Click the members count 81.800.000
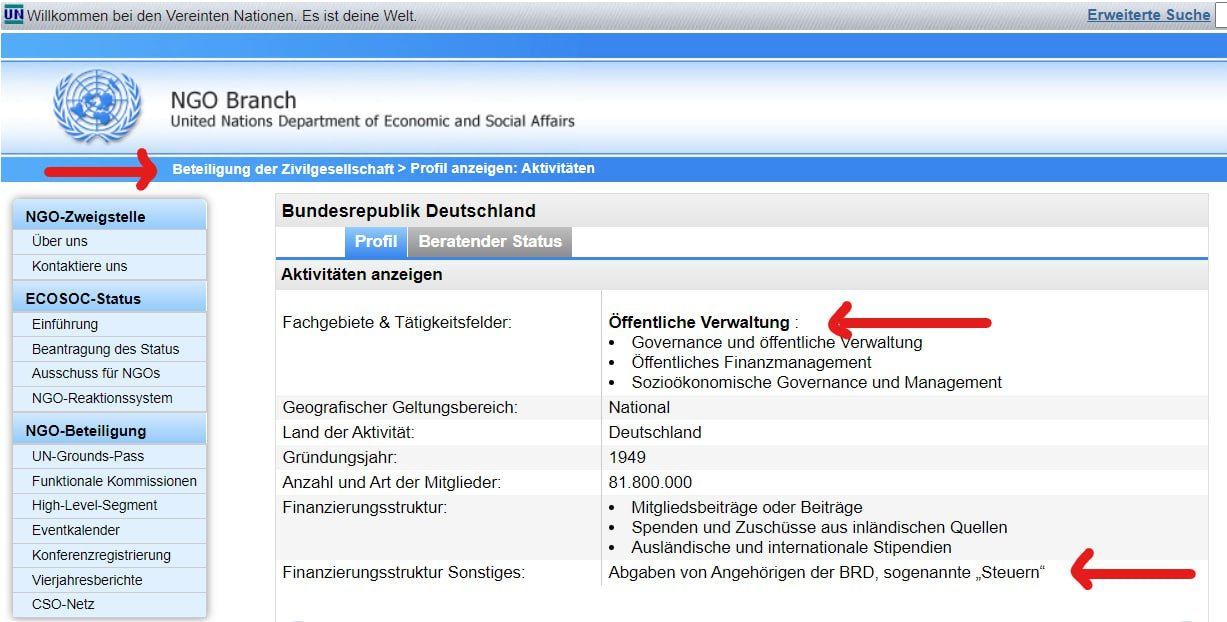Image resolution: width=1227 pixels, height=622 pixels. [650, 482]
